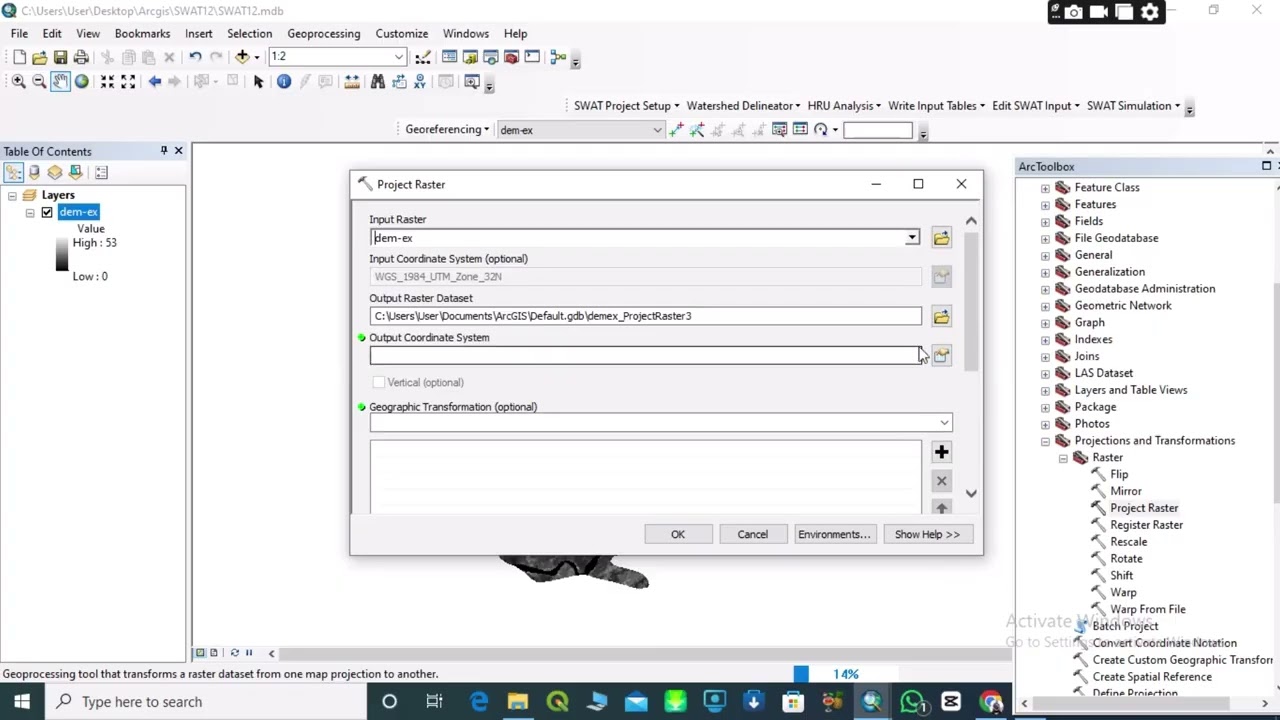Open the map scale dropdown
This screenshot has height=720, width=1280.
pos(399,57)
